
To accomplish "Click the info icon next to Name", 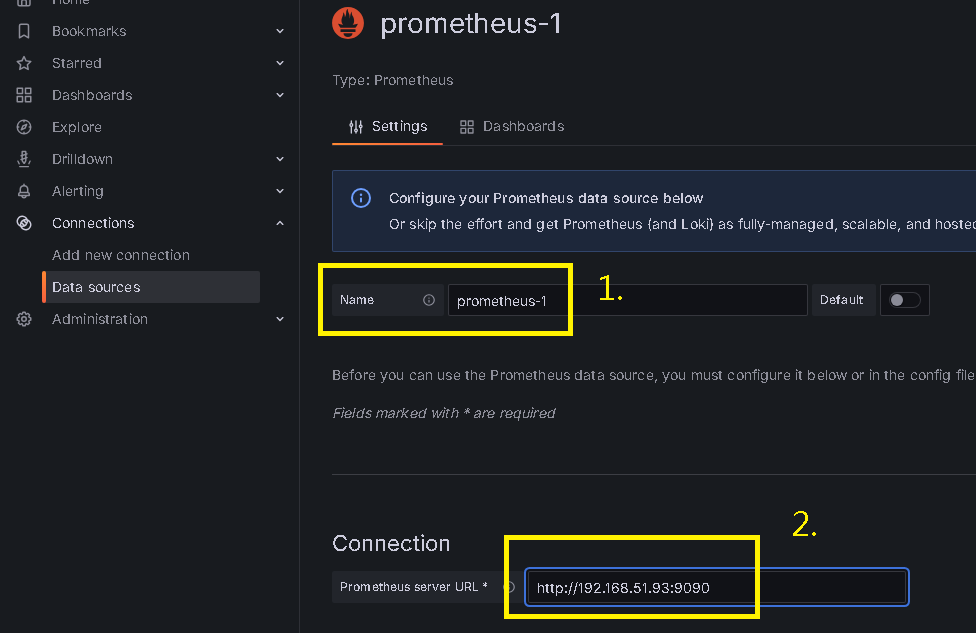I will pos(429,300).
